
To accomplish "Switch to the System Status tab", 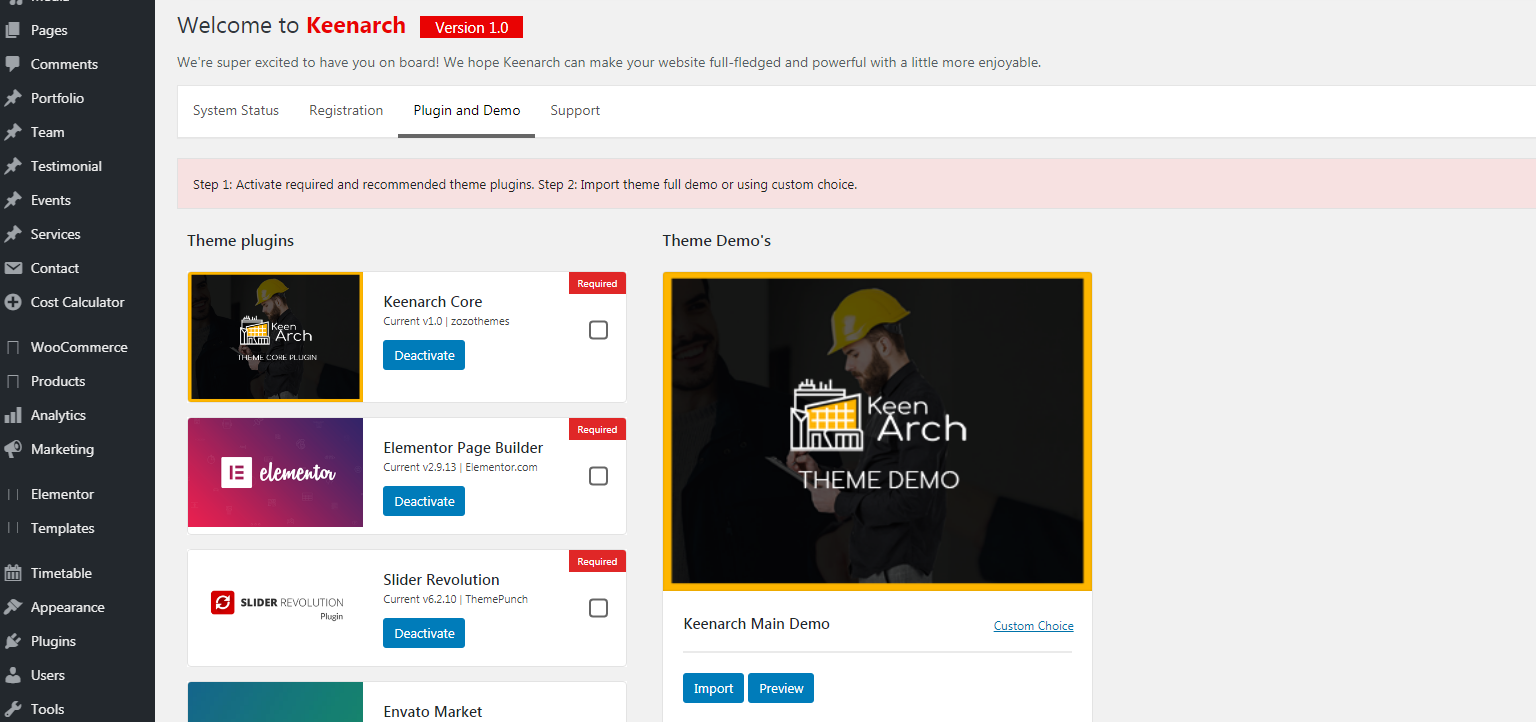I will (x=236, y=111).
